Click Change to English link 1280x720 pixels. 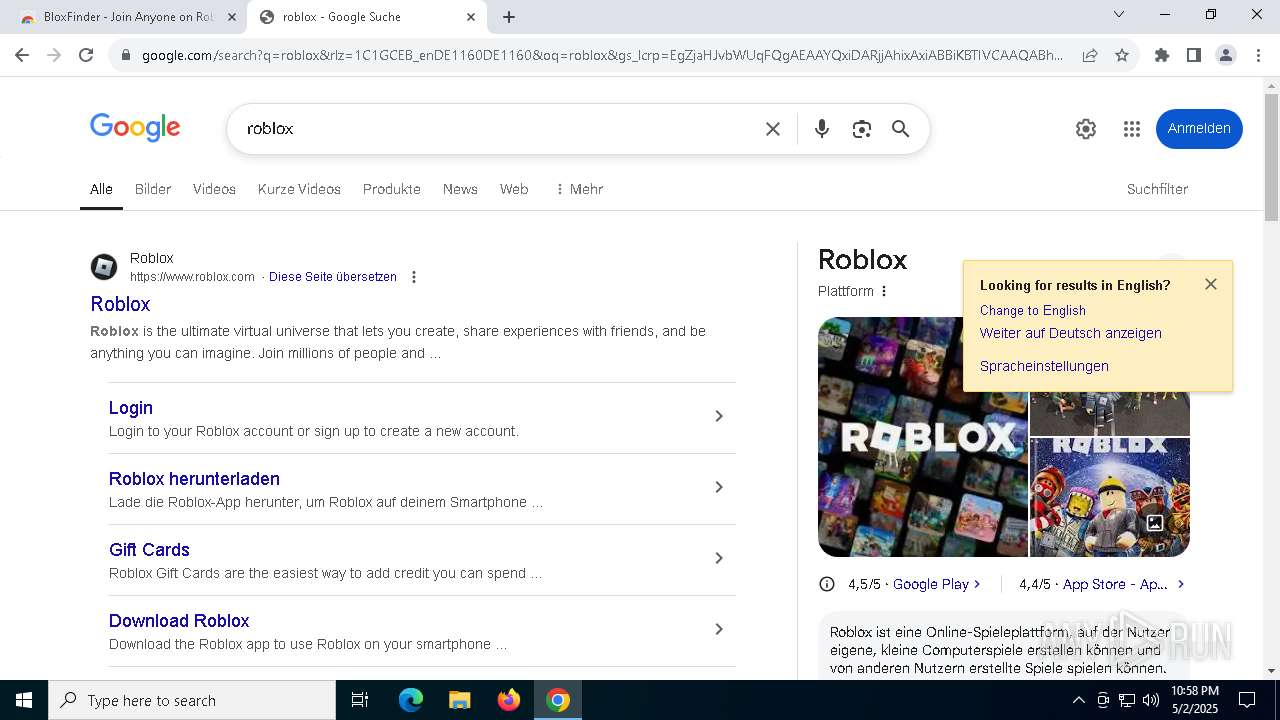tap(1033, 311)
